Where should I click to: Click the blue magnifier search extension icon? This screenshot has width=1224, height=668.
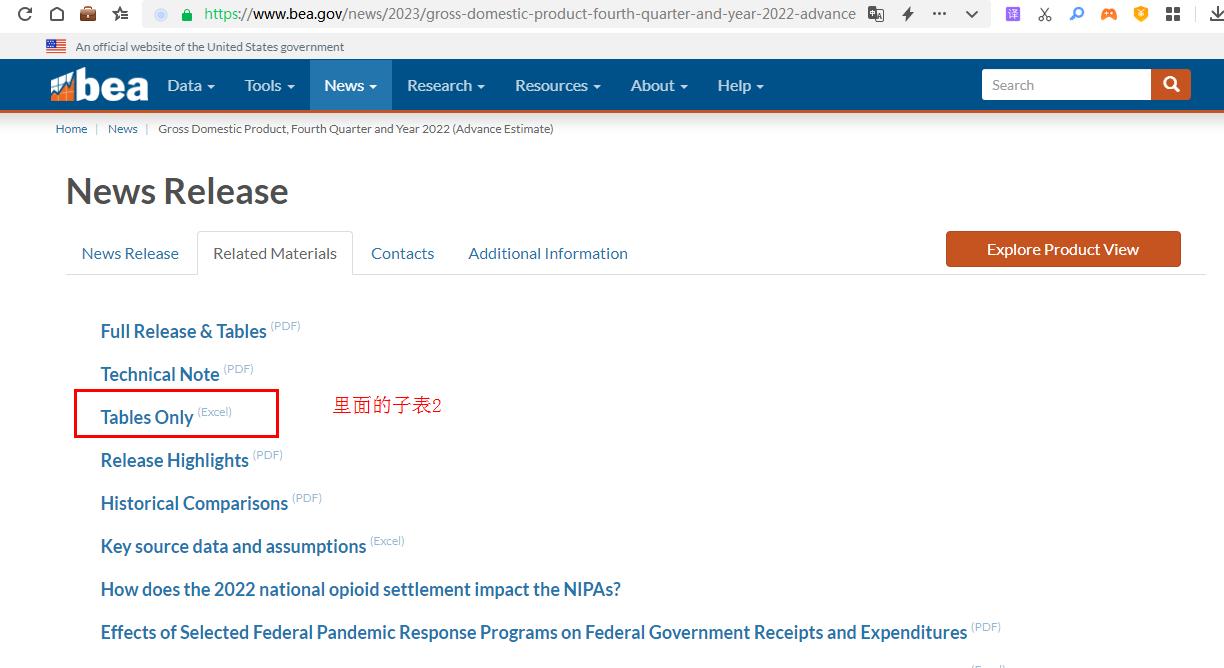click(x=1076, y=14)
